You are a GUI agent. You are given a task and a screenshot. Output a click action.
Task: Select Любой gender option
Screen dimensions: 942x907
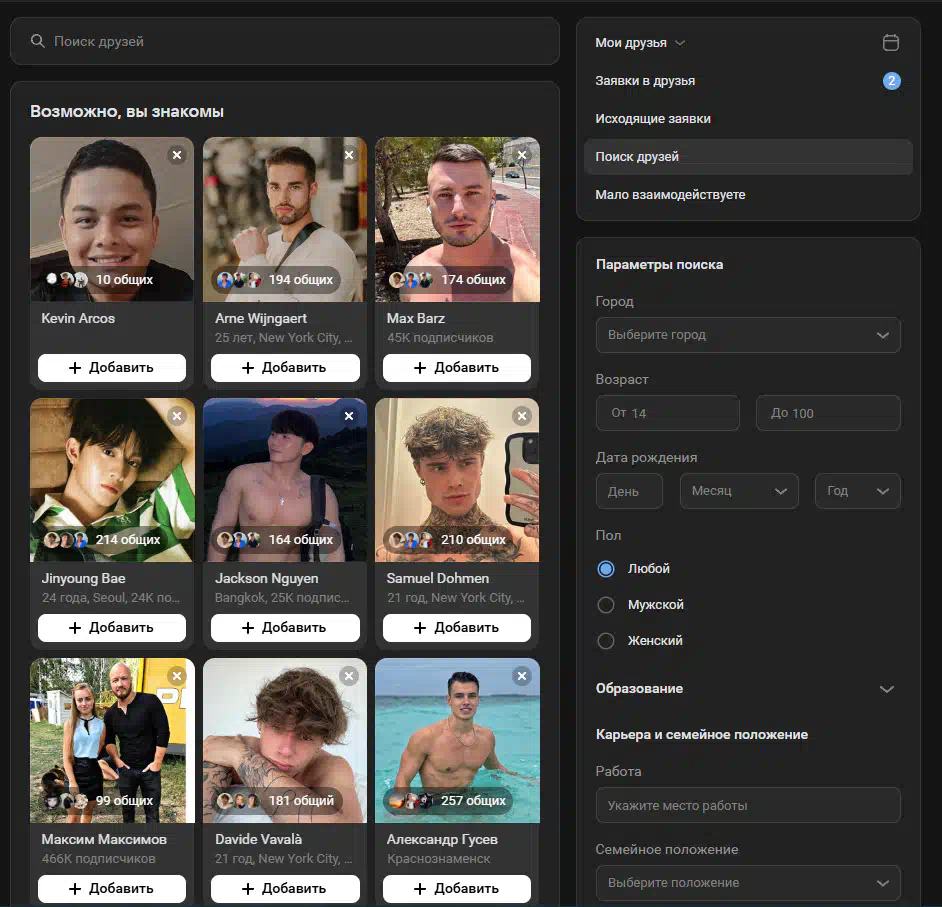click(633, 569)
